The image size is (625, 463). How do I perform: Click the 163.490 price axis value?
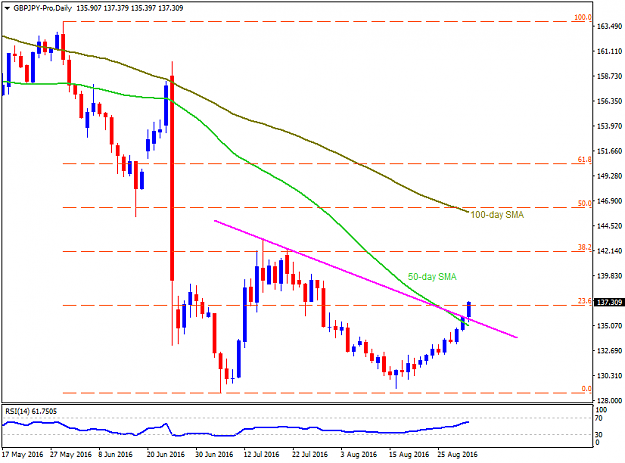[x=609, y=26]
